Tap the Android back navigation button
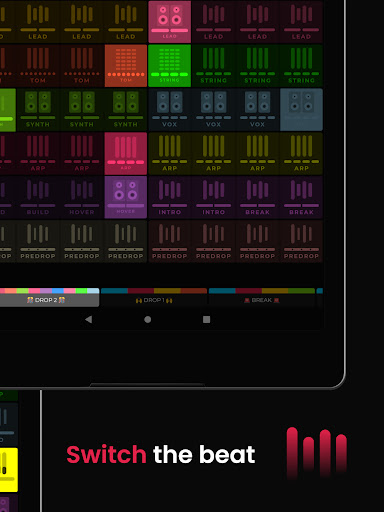 pyautogui.click(x=89, y=319)
